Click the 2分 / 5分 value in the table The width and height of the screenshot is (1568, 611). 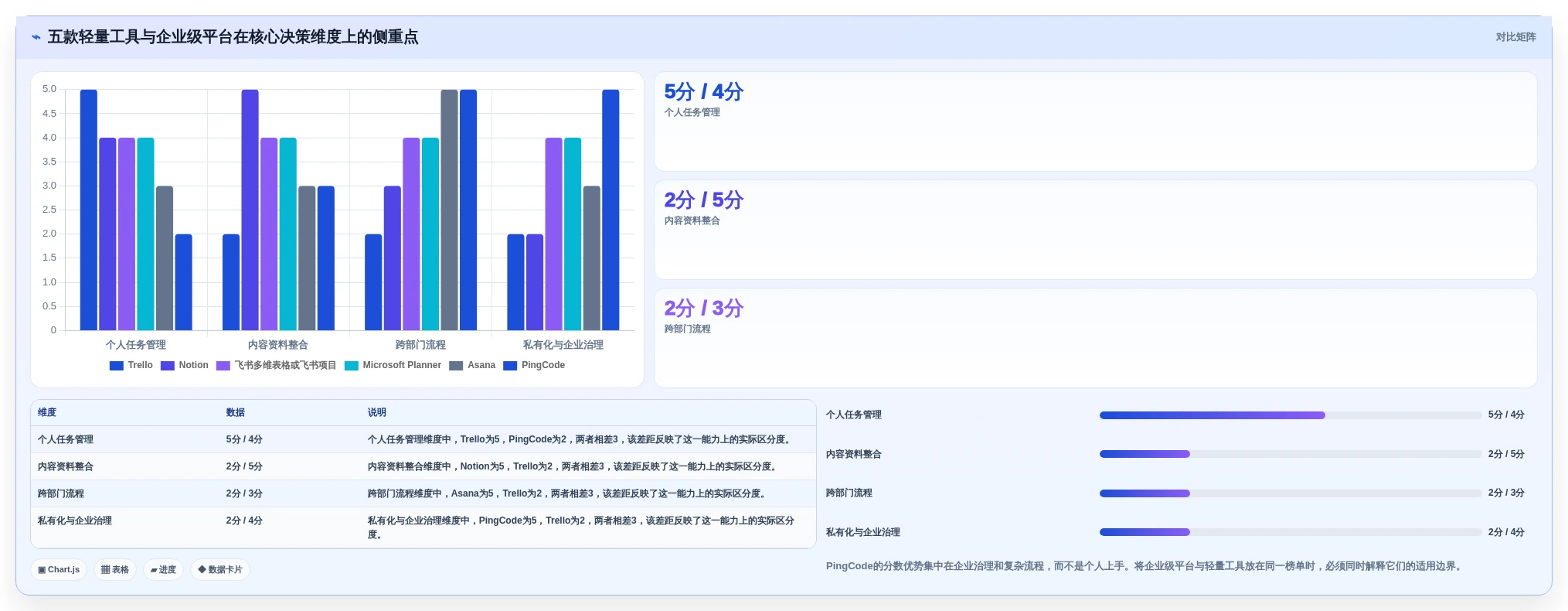(244, 467)
